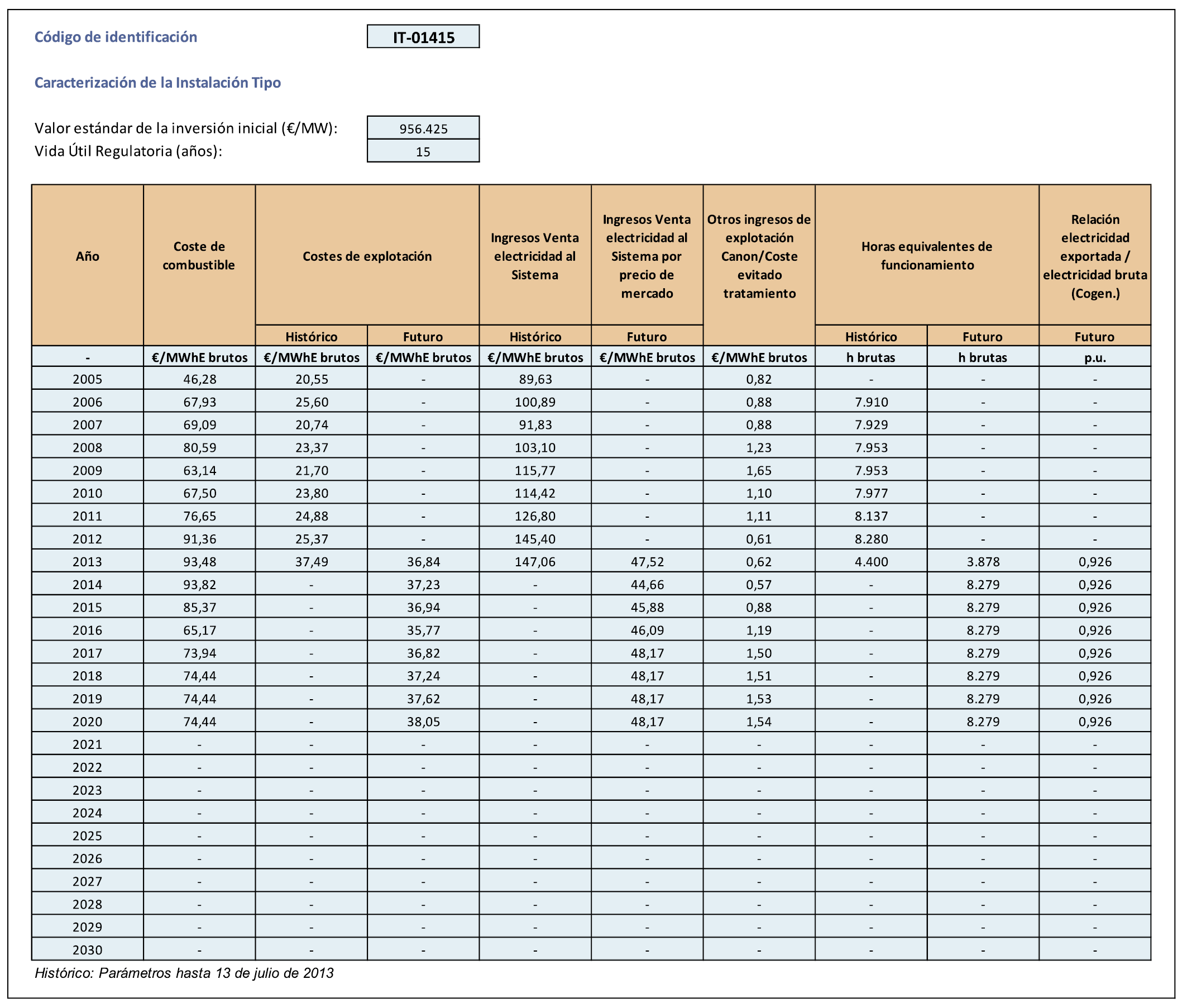Select year cell 2030
The height and width of the screenshot is (1008, 1187).
[88, 950]
